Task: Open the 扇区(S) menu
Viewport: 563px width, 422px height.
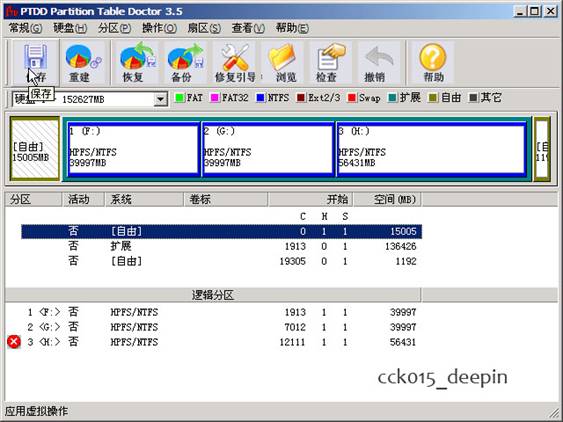Action: pyautogui.click(x=204, y=28)
